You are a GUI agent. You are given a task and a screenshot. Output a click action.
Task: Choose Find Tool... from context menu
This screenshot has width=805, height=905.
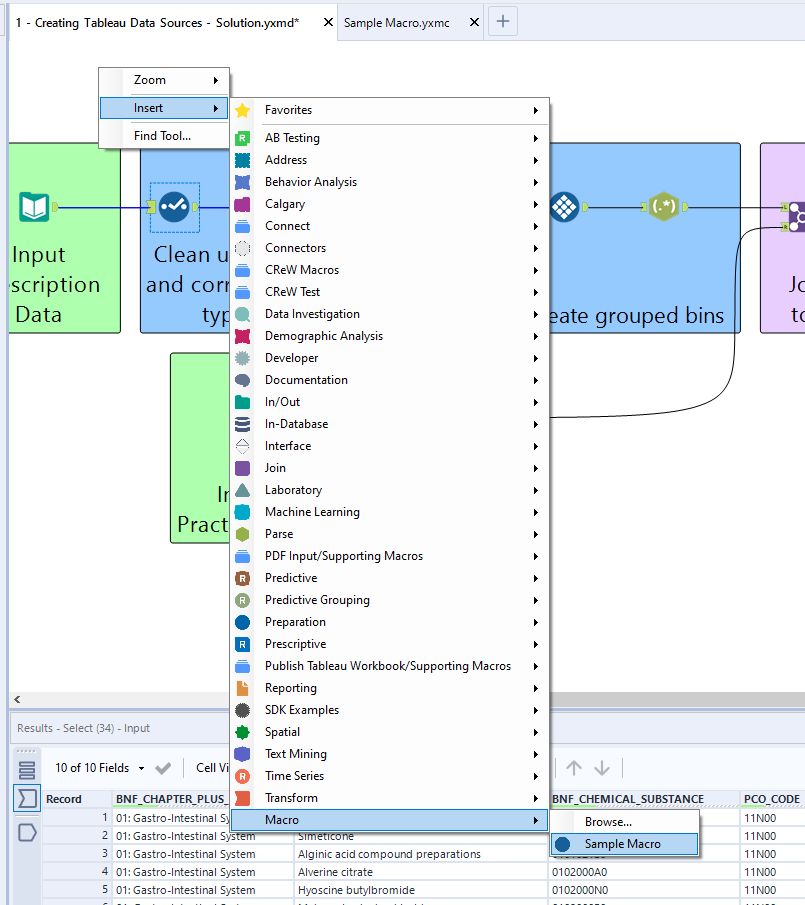pos(164,136)
